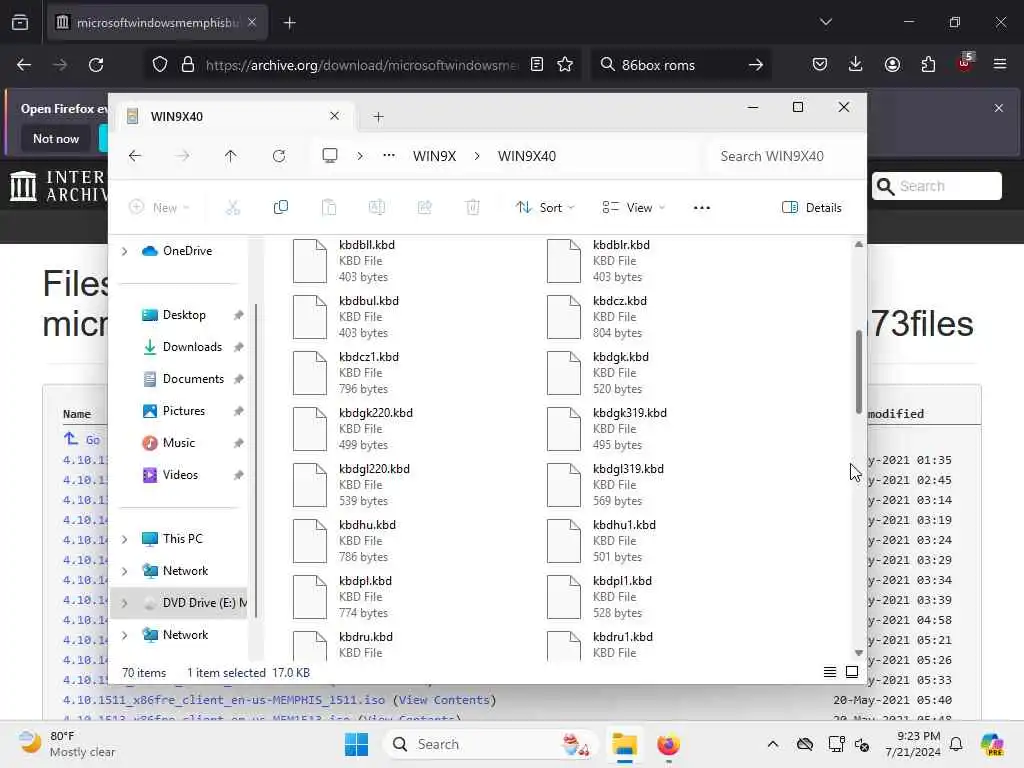1024x768 pixels.
Task: Open Firefox list all tabs dropdown
Action: click(825, 22)
